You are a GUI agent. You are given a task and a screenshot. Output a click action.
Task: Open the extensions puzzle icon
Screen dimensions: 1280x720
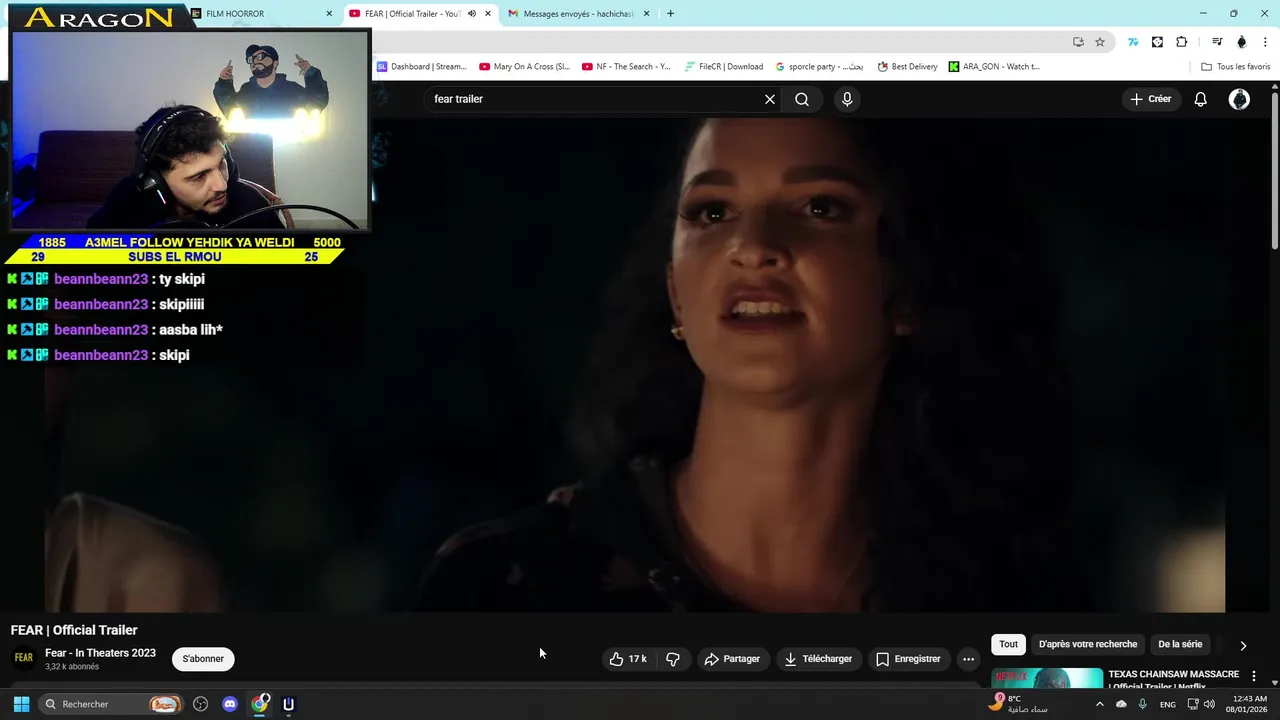1182,42
